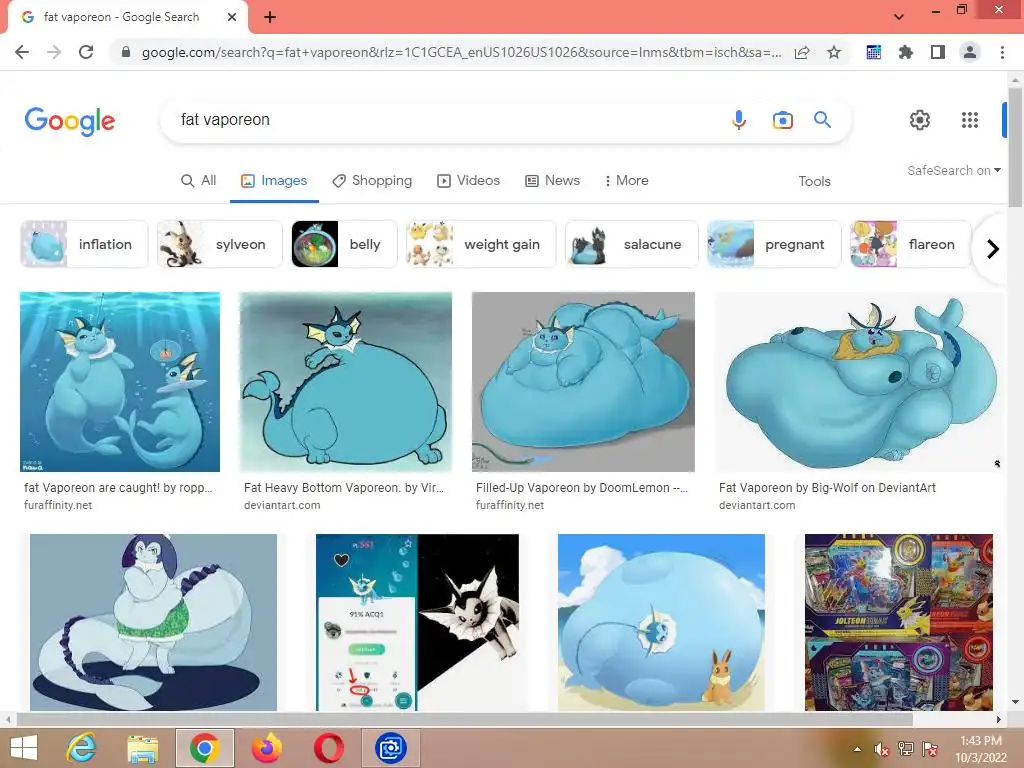Open the Google apps grid

click(970, 120)
